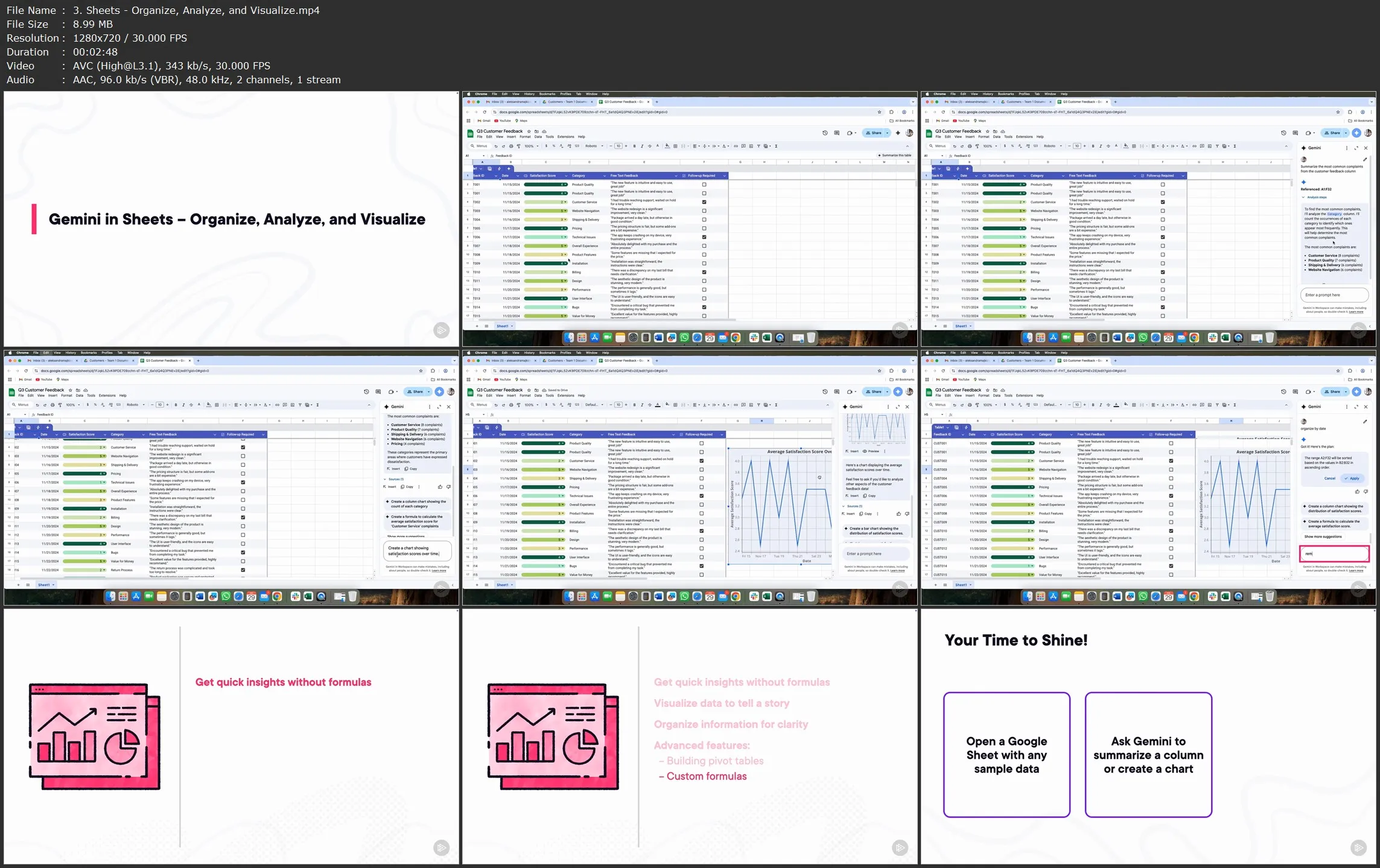Select the Sheet1 tab in the Preview screenshot

(x=505, y=584)
